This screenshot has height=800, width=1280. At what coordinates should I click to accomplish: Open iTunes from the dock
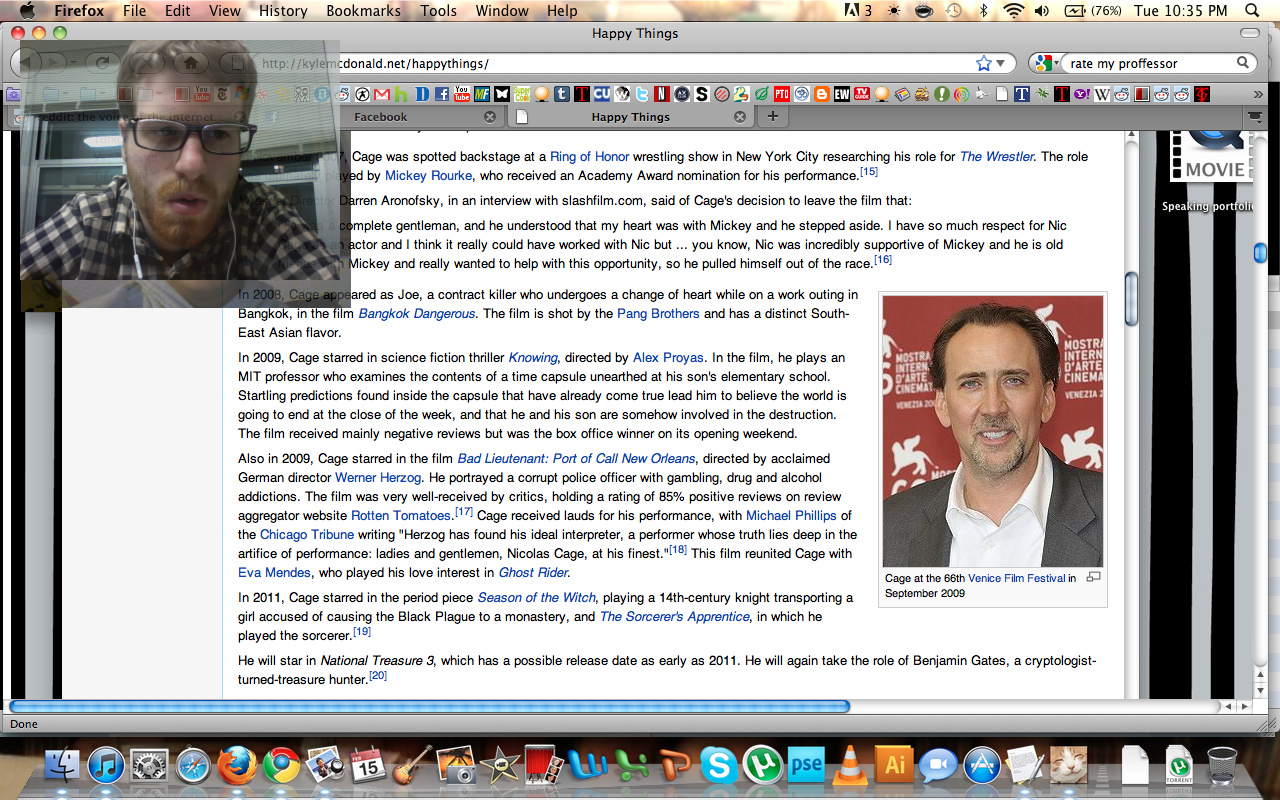tap(106, 766)
